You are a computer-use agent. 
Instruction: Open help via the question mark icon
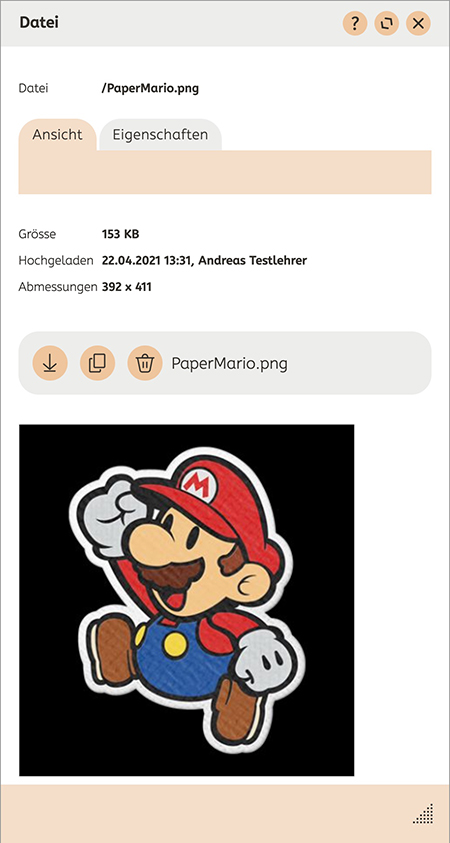[x=355, y=24]
